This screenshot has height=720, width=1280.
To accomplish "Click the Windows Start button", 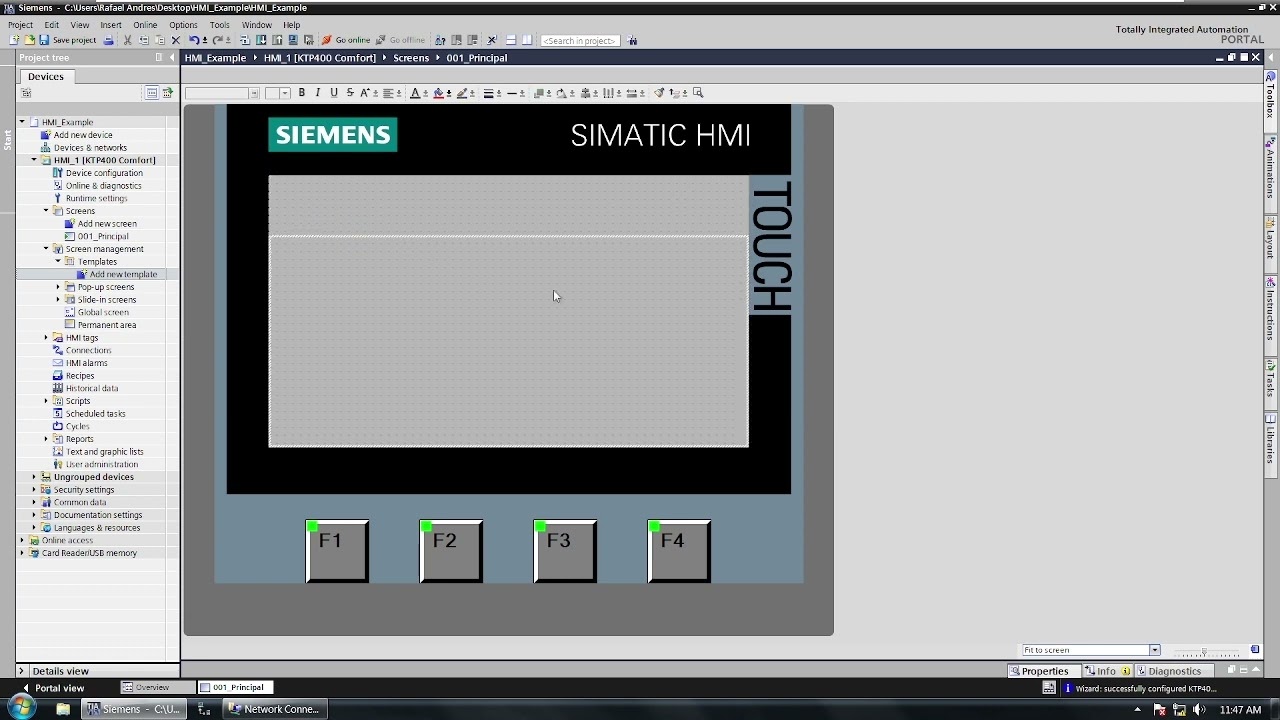I will pyautogui.click(x=22, y=709).
